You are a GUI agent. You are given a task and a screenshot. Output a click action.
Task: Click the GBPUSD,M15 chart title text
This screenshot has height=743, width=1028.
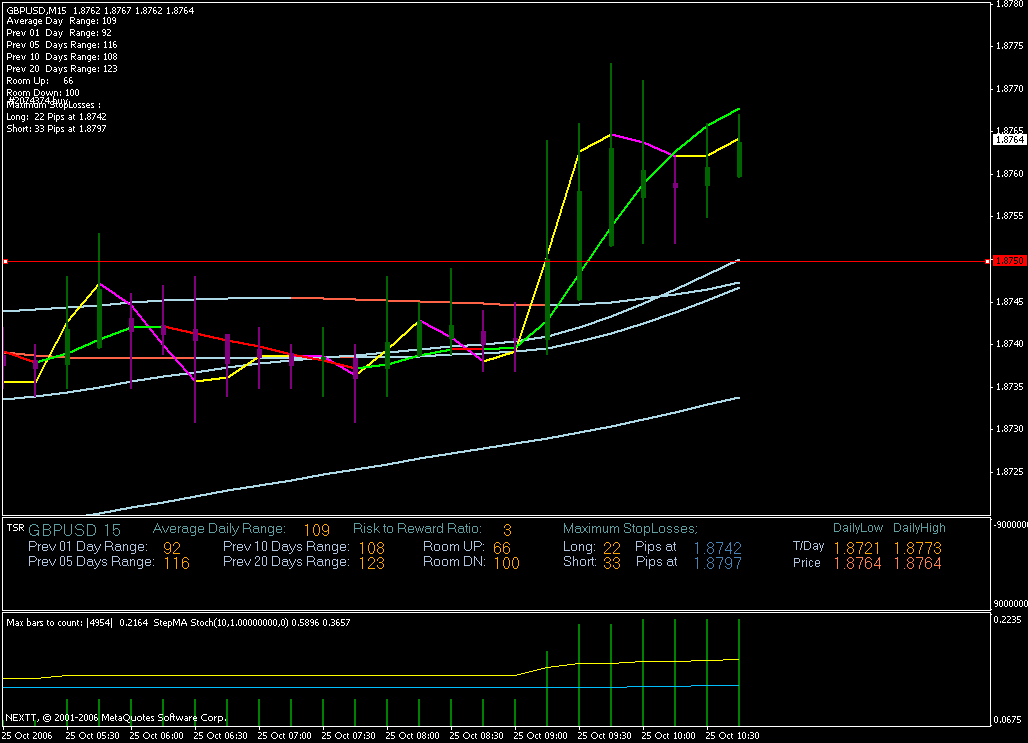[37, 10]
